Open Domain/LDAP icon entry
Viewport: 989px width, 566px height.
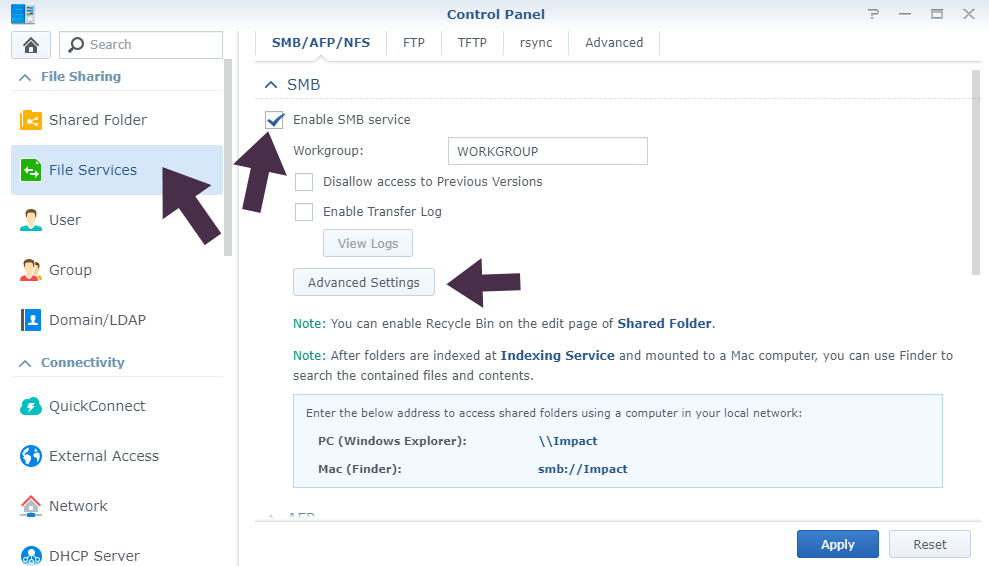31,320
